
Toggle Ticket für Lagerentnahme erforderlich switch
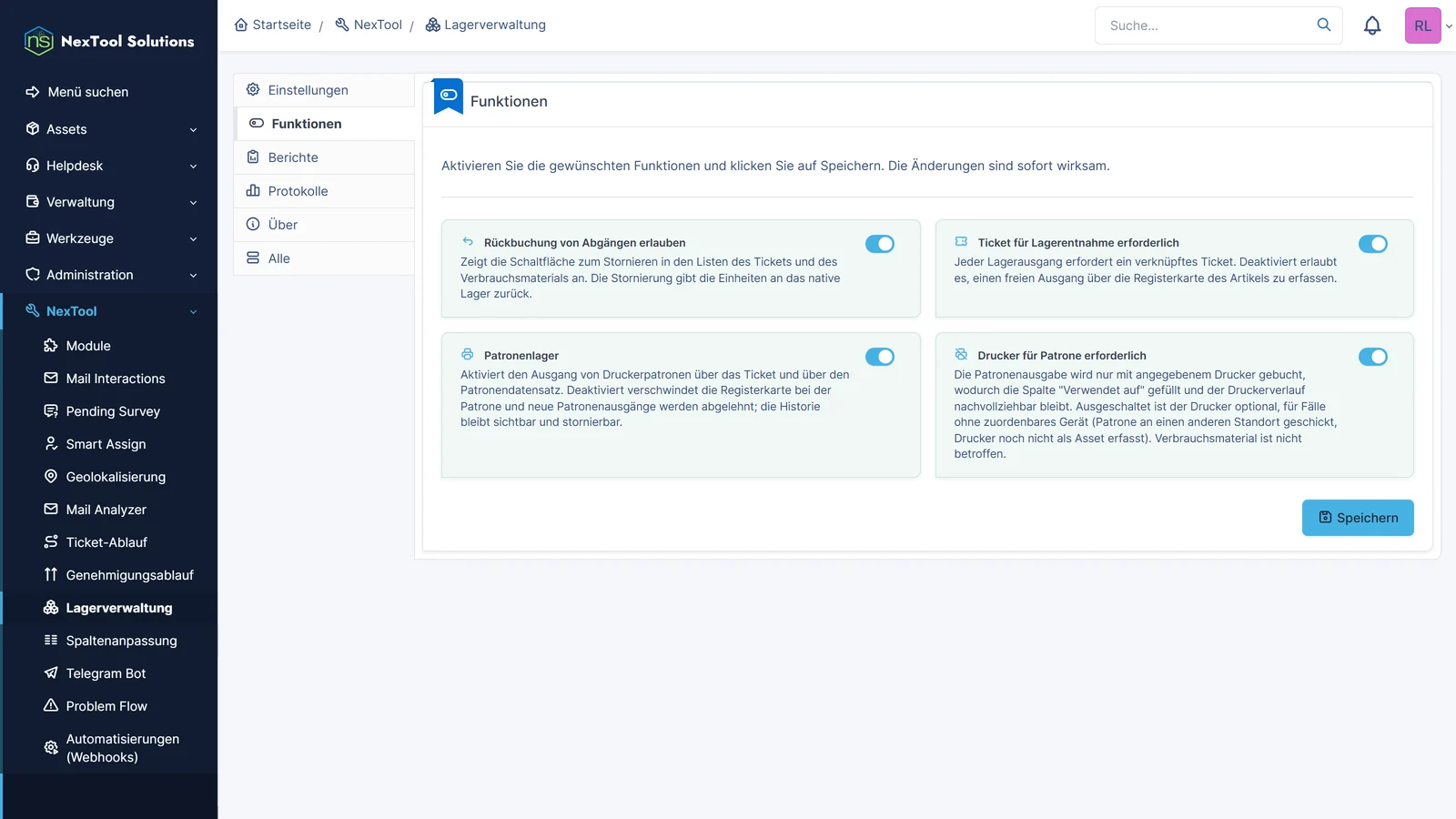[1373, 244]
